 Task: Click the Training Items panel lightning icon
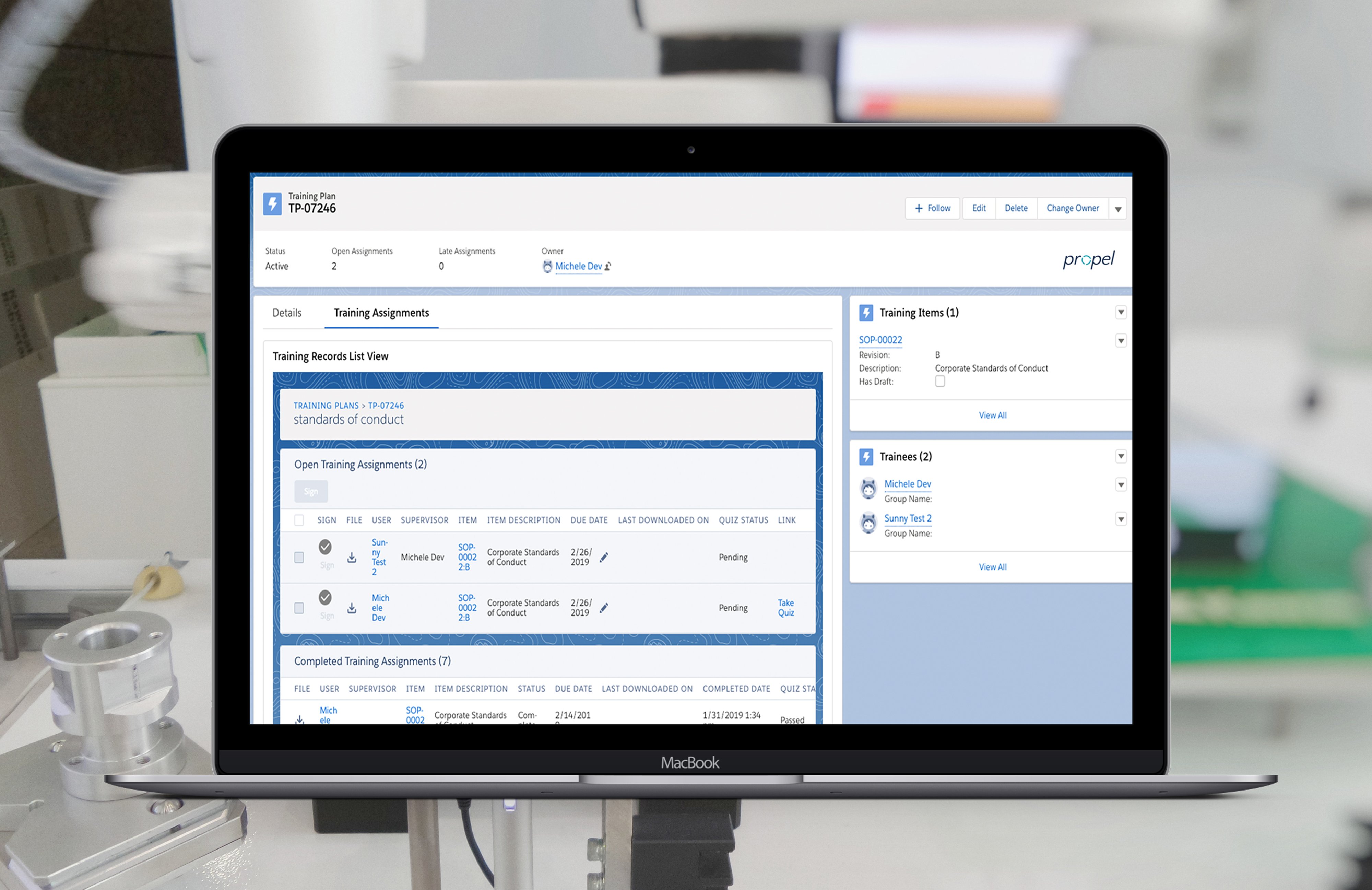coord(866,313)
